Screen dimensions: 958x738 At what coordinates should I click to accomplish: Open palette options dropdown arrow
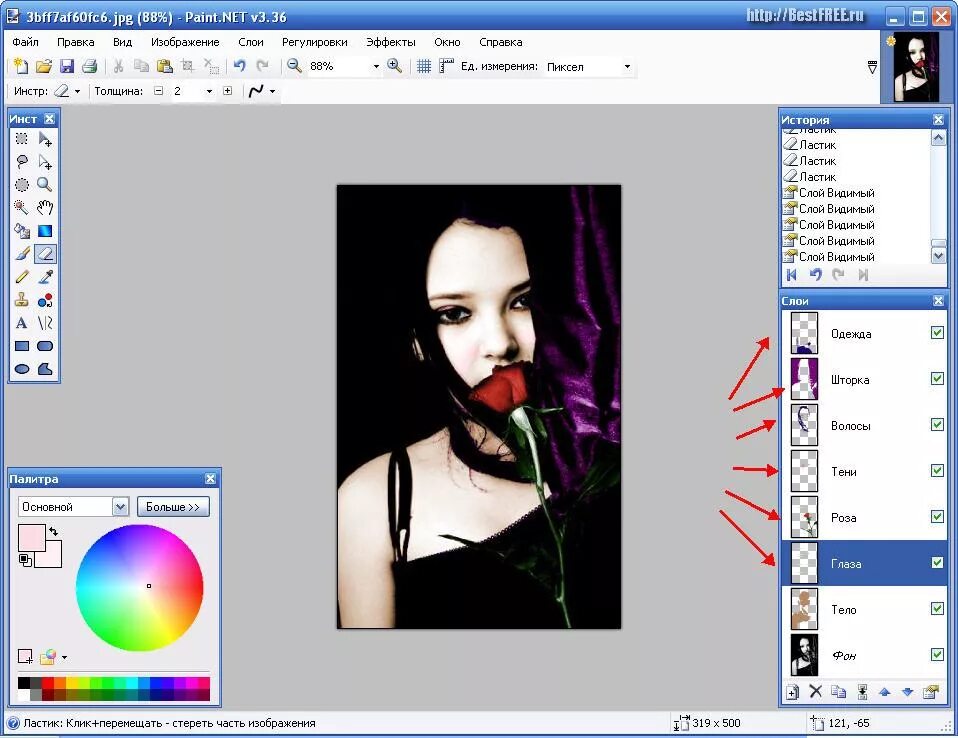[64, 658]
